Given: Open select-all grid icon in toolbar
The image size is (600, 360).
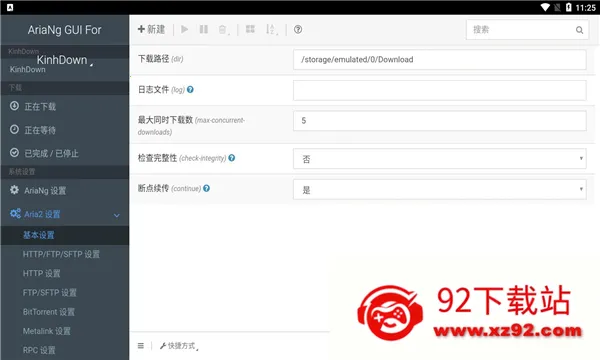Looking at the screenshot, I should point(250,29).
